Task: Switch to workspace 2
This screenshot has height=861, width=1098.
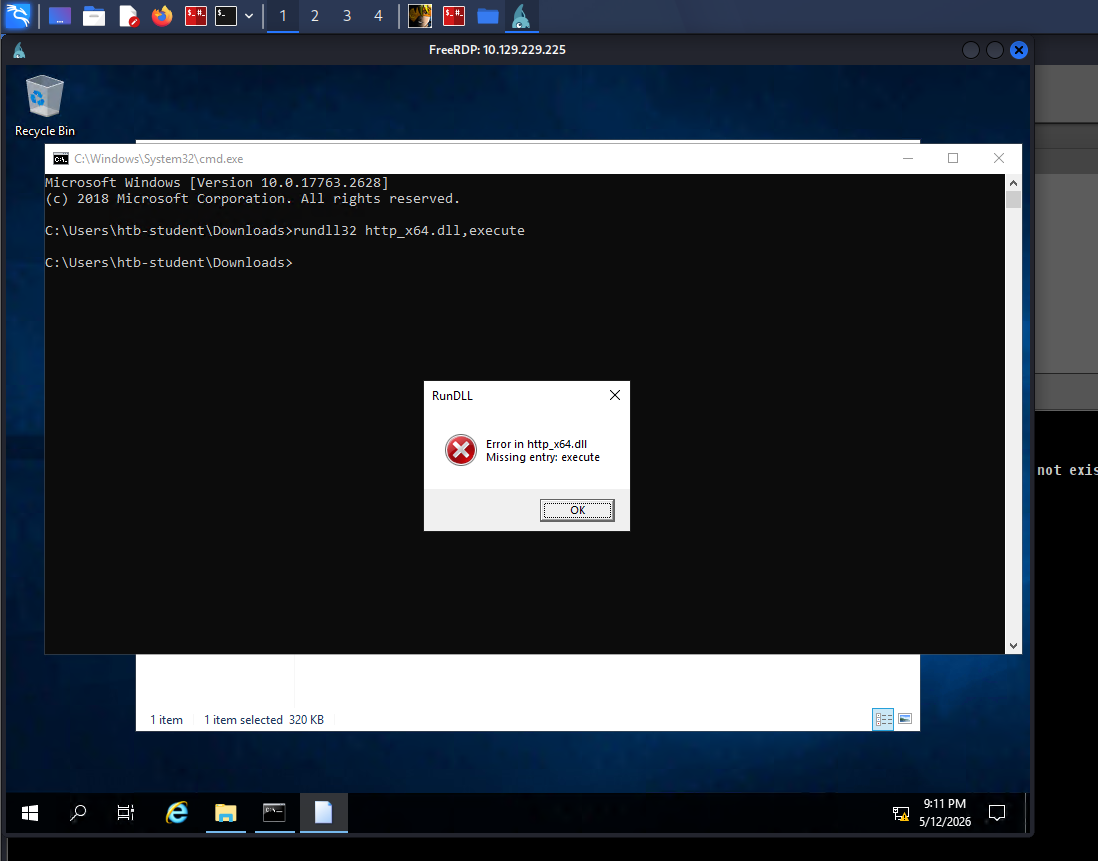Action: [314, 16]
